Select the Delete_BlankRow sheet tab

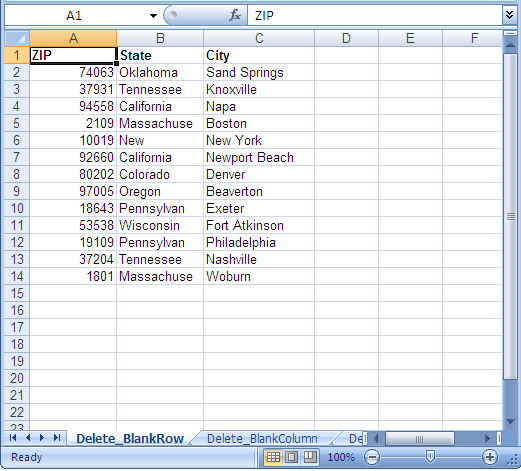click(x=130, y=439)
